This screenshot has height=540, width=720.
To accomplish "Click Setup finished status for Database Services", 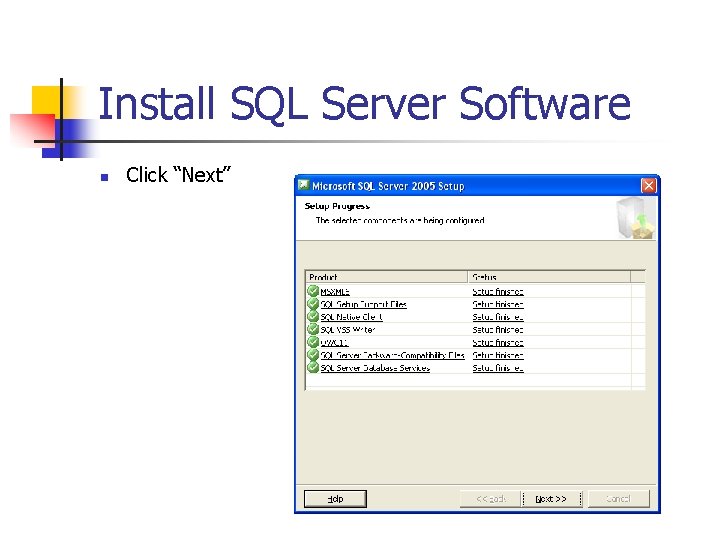I will coord(498,368).
